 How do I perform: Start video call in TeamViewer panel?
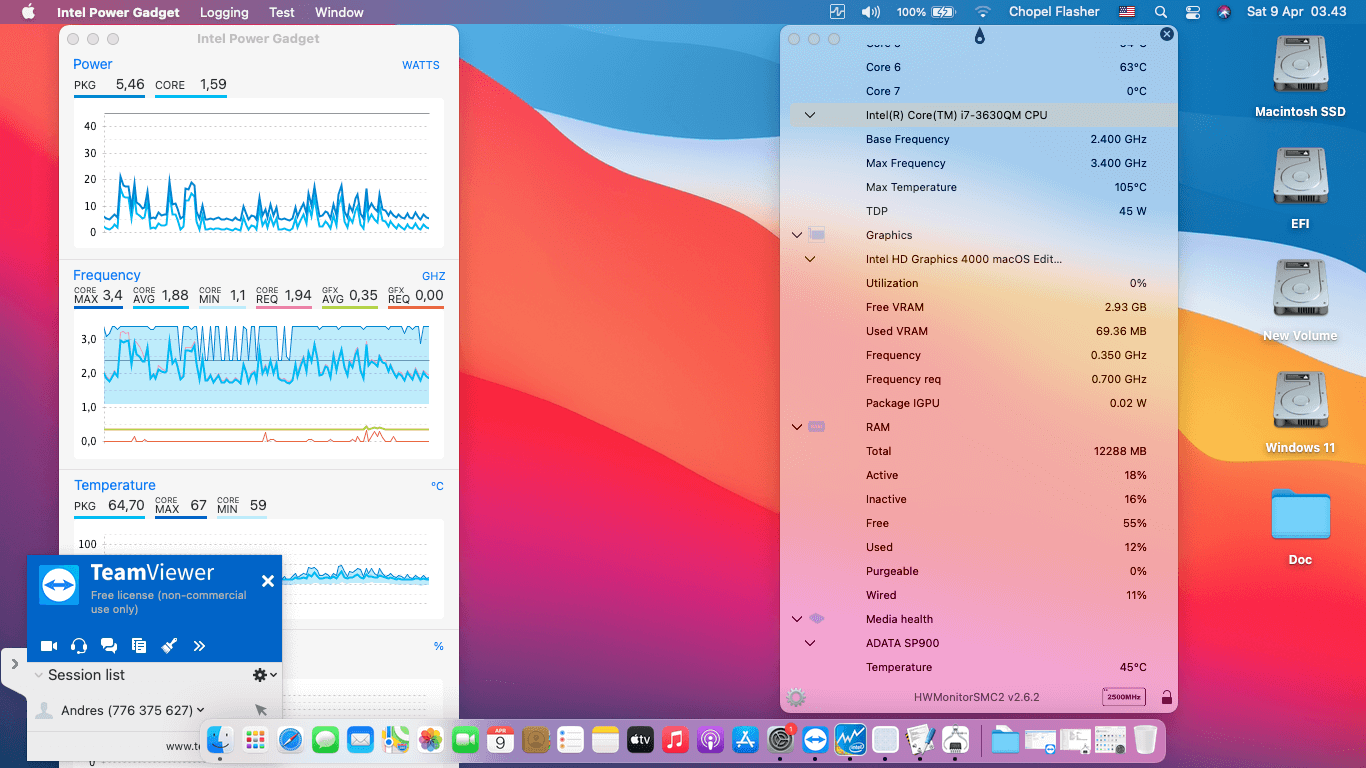point(48,646)
